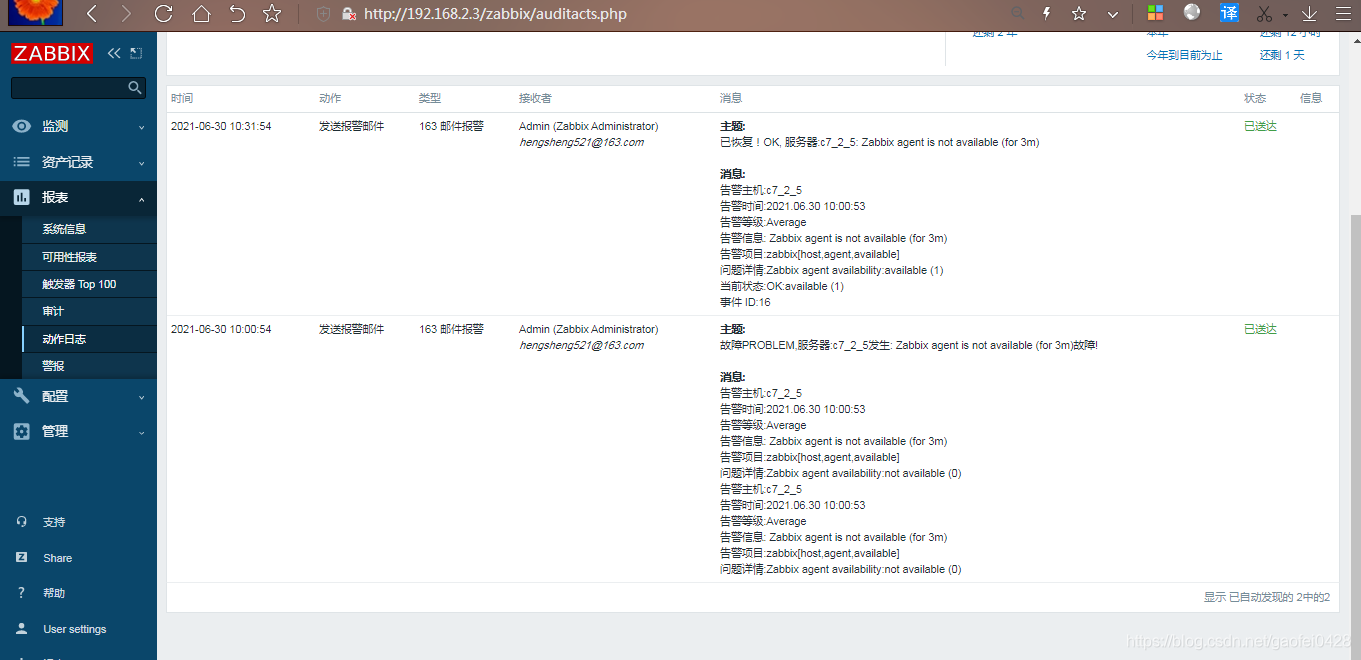The width and height of the screenshot is (1361, 660).
Task: Click the 今年到目前为止 time range link
Action: [1184, 55]
